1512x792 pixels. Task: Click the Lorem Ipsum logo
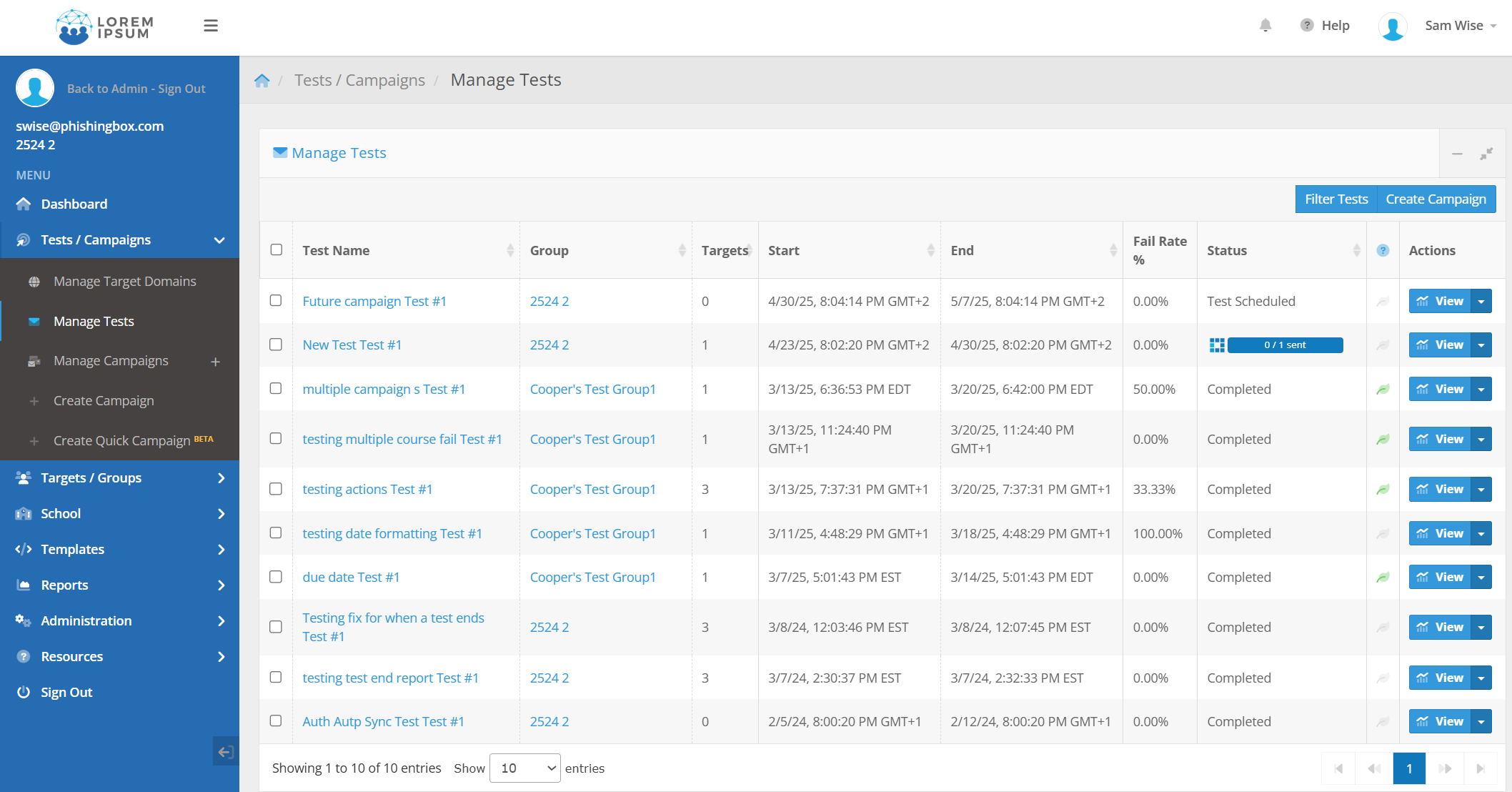pyautogui.click(x=104, y=27)
